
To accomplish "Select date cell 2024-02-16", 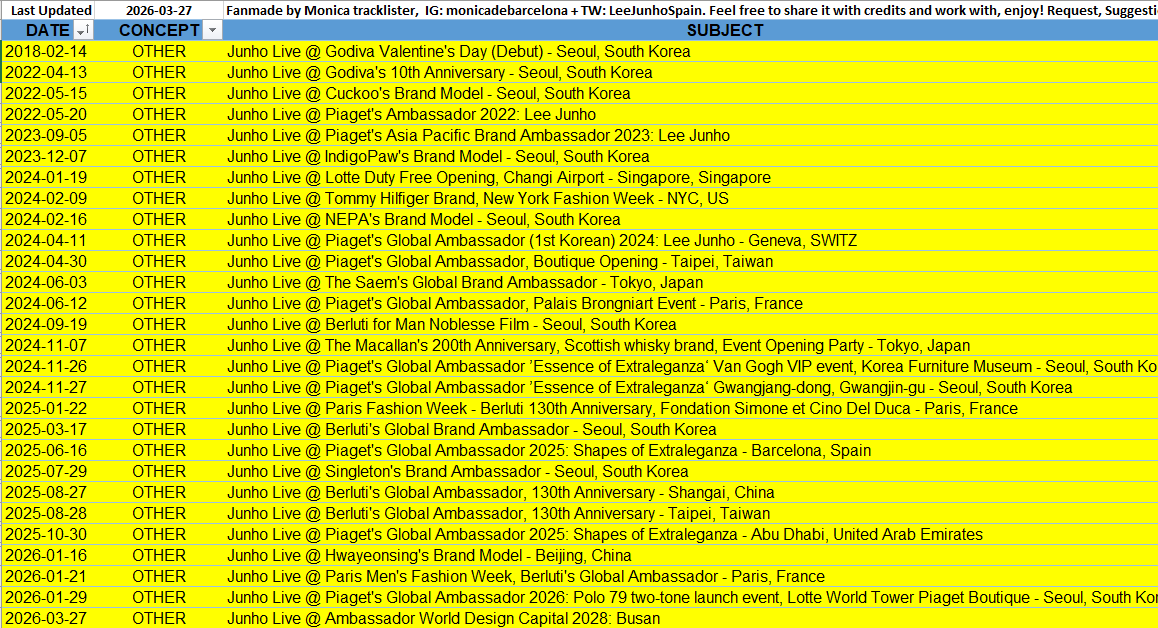I will pos(48,219).
